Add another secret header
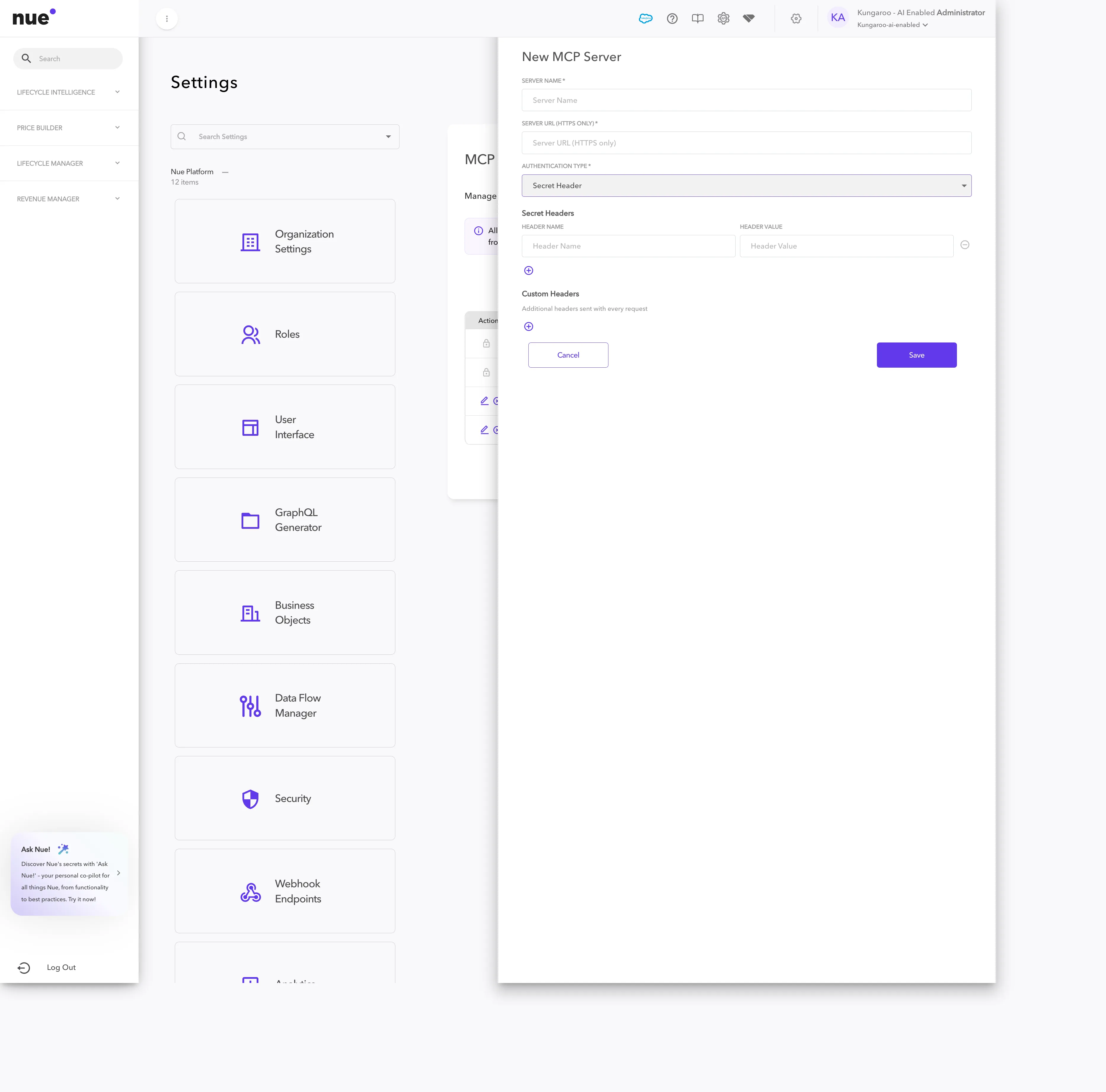The height and width of the screenshot is (1092, 1106). pyautogui.click(x=528, y=270)
